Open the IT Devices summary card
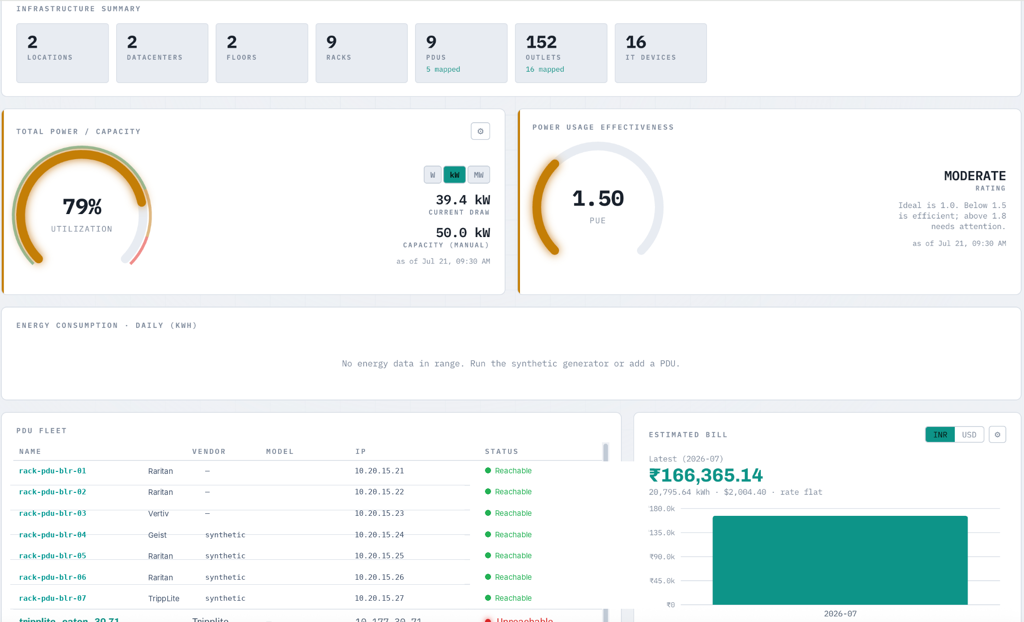Screen dimensions: 1024x622 click(x=661, y=53)
